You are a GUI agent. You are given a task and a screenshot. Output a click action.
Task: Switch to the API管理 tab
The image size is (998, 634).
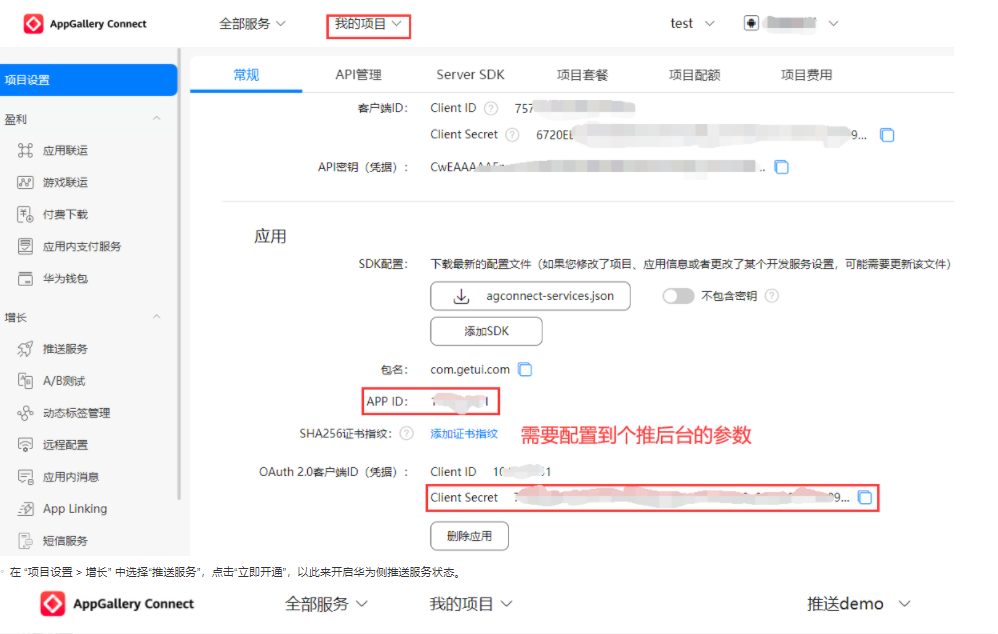coord(358,75)
